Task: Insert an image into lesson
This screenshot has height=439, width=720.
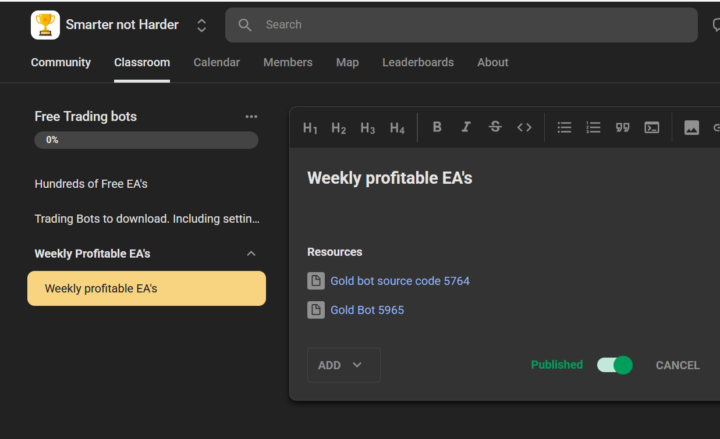Action: click(692, 127)
